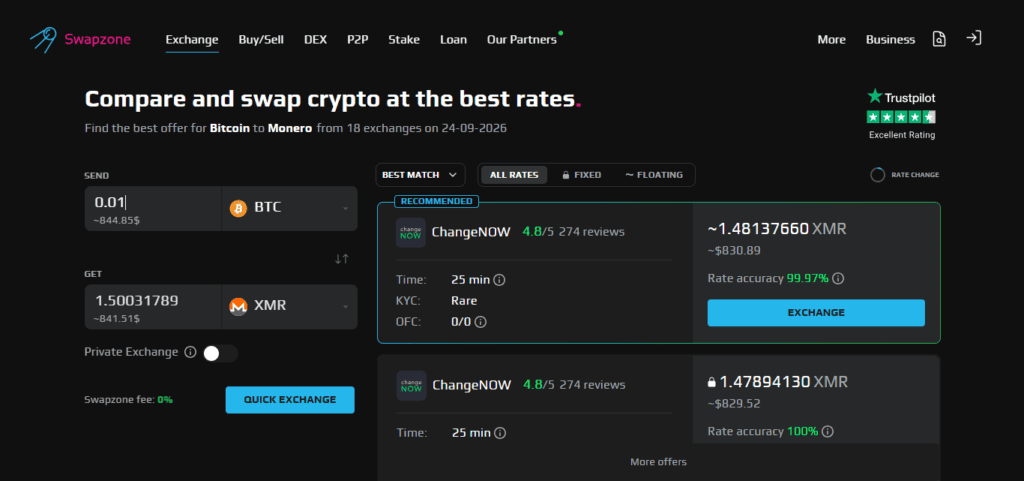Click the Private Exchange info icon
Image resolution: width=1024 pixels, height=481 pixels.
(190, 352)
